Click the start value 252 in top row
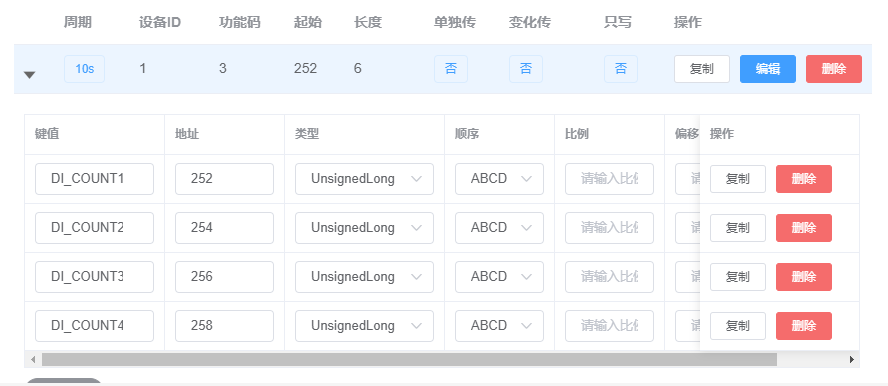888x386 pixels. pyautogui.click(x=305, y=69)
